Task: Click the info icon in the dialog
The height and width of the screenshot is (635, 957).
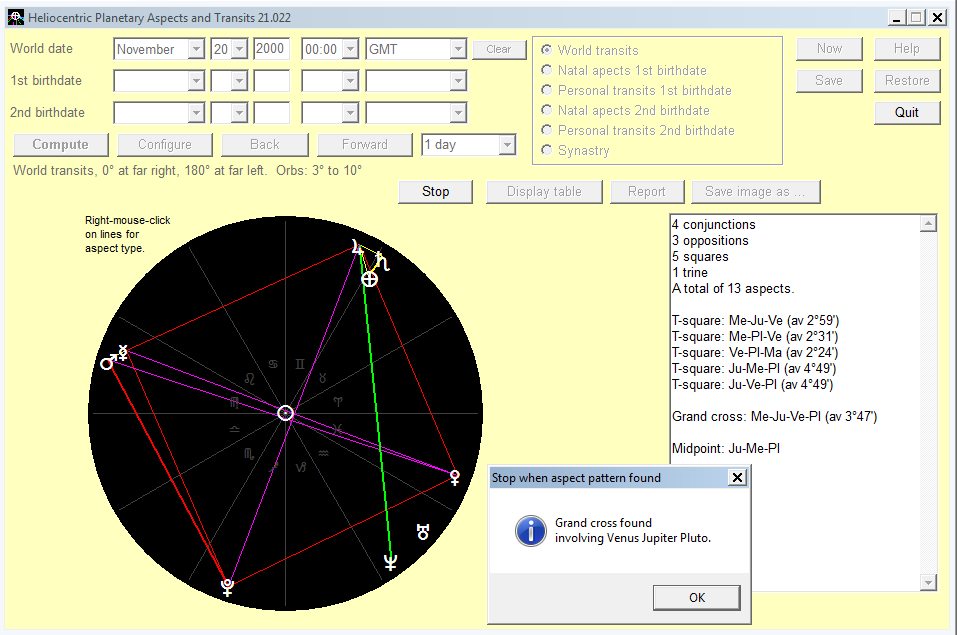Action: click(x=530, y=530)
